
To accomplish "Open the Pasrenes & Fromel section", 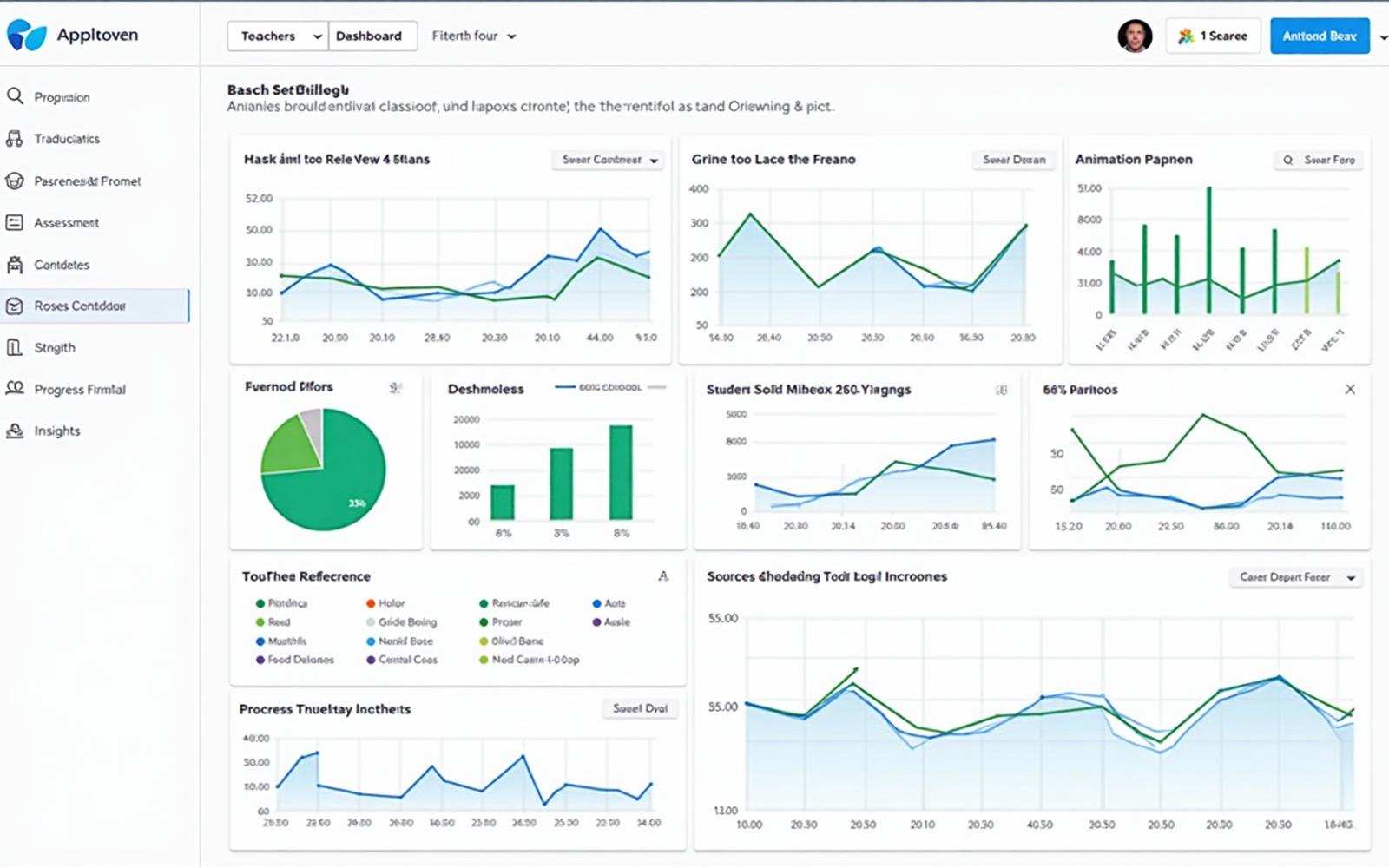I will coord(87,181).
